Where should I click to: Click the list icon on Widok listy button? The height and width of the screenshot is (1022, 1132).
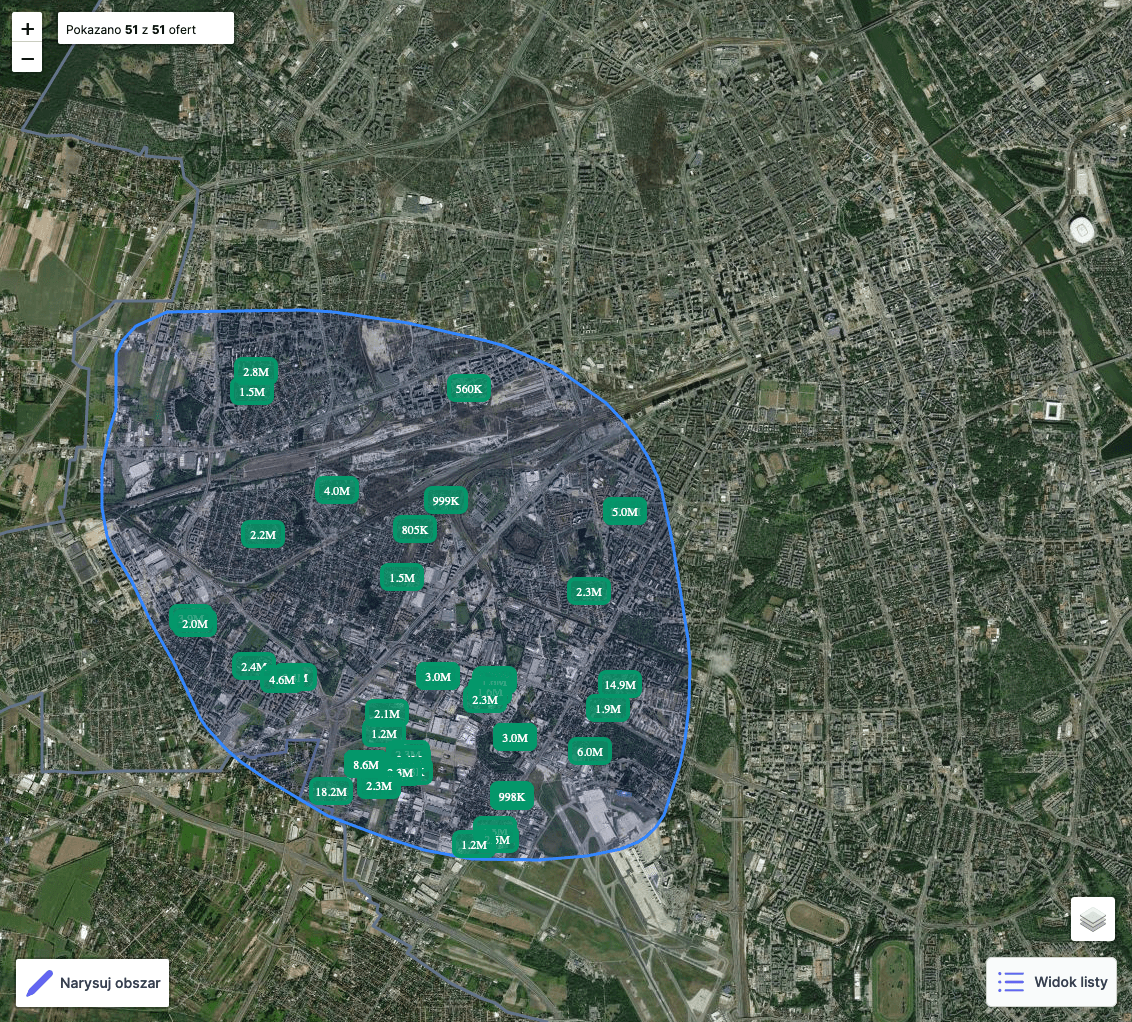pyautogui.click(x=1011, y=981)
